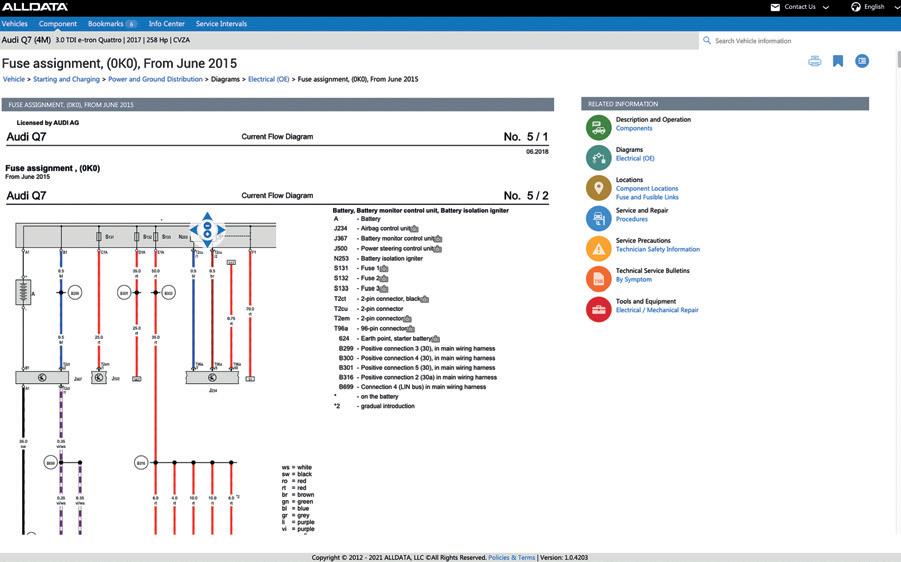Screen dimensions: 901x562
Task: Click the brown Locations pin icon
Action: coord(598,188)
